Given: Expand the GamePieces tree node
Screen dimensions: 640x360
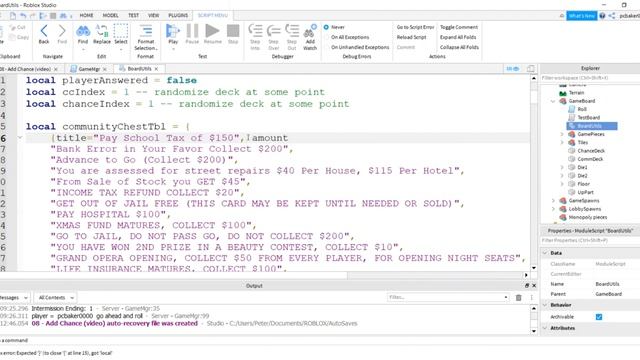Looking at the screenshot, I should 562,134.
